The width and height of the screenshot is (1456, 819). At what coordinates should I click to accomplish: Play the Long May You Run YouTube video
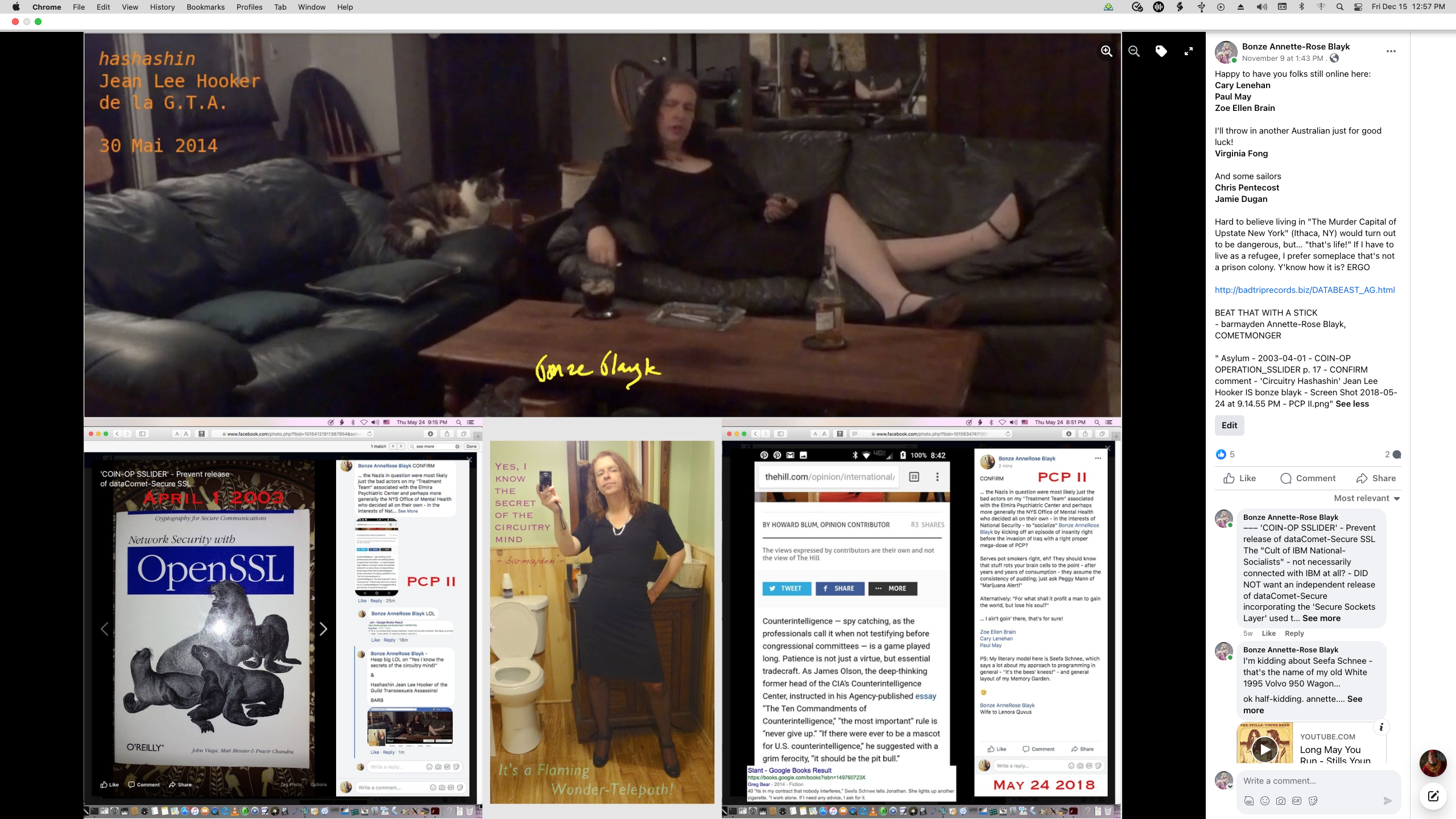click(1264, 750)
